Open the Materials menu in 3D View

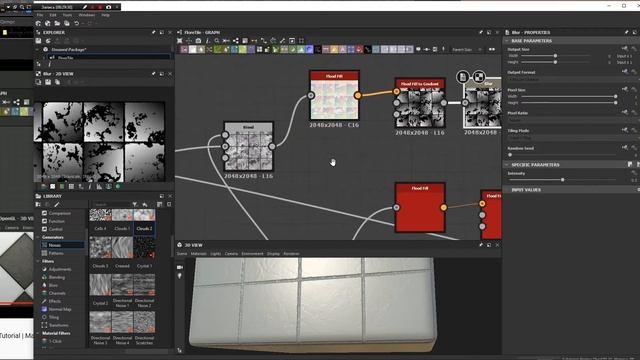[199, 254]
